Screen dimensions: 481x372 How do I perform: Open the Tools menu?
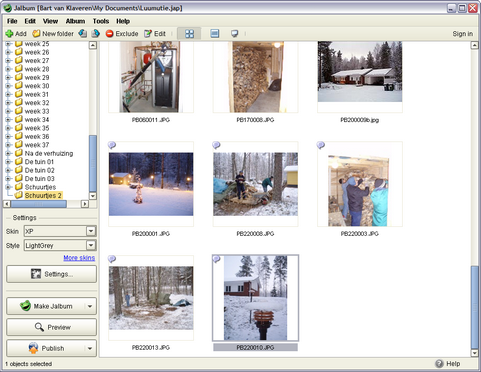pyautogui.click(x=101, y=21)
